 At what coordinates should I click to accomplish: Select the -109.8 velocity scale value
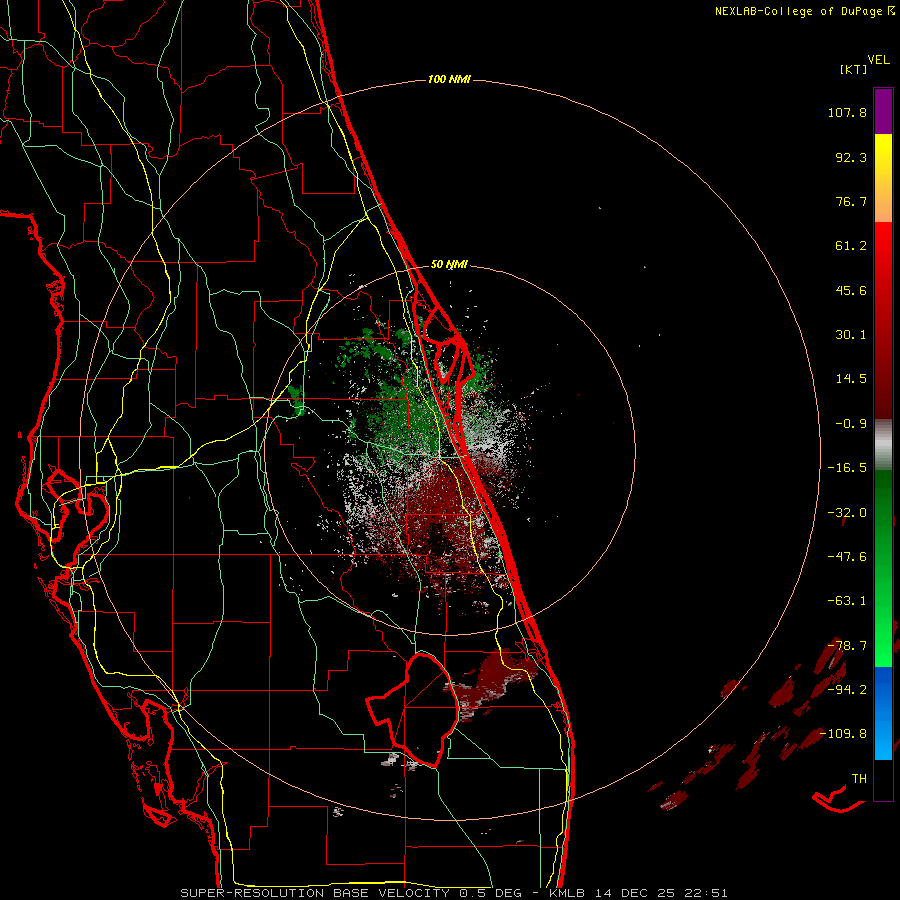tap(843, 734)
